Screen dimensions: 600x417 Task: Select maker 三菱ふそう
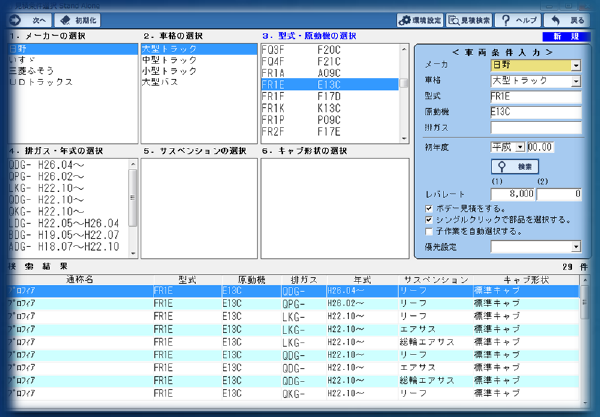click(x=73, y=71)
